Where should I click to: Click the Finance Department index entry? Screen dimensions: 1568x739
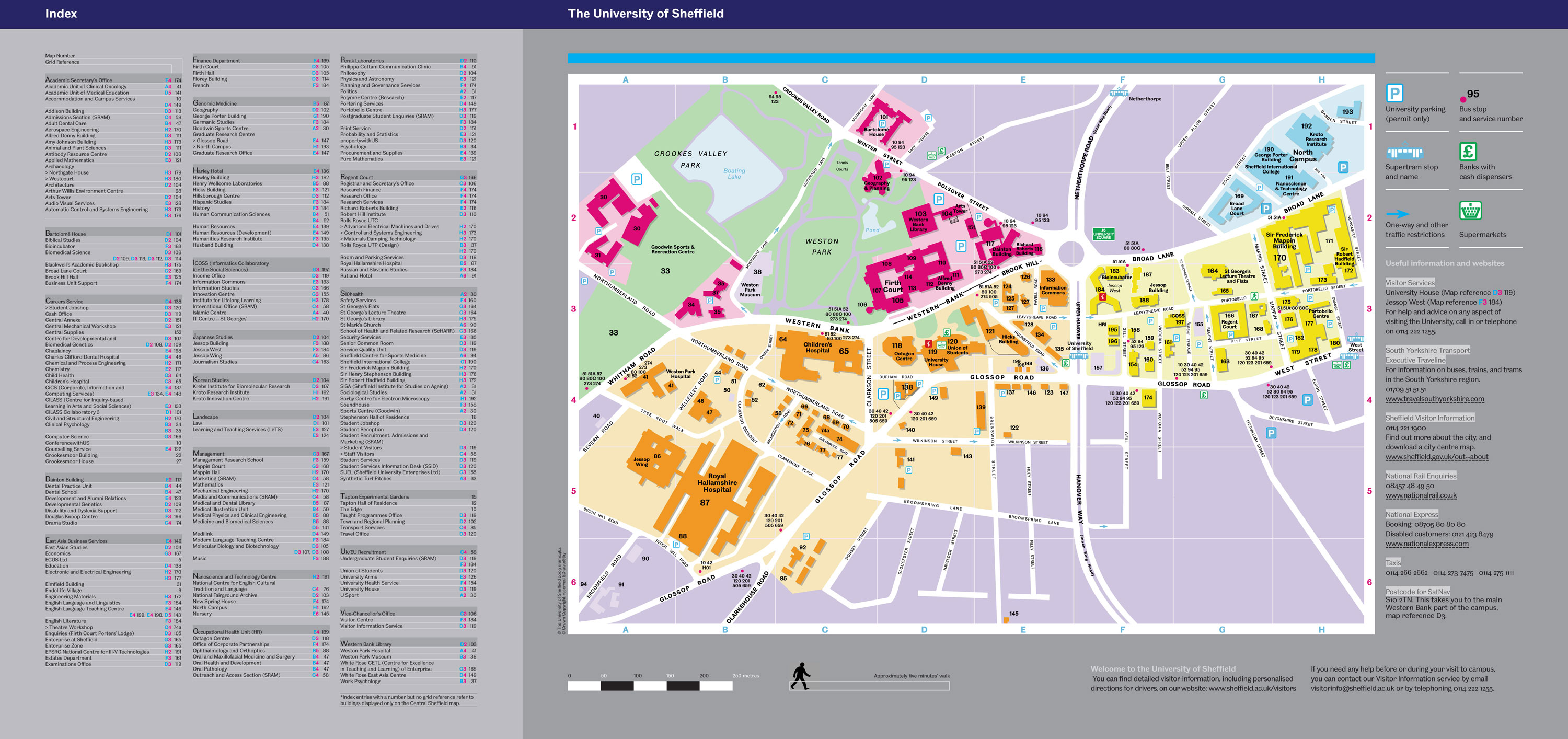[260, 60]
